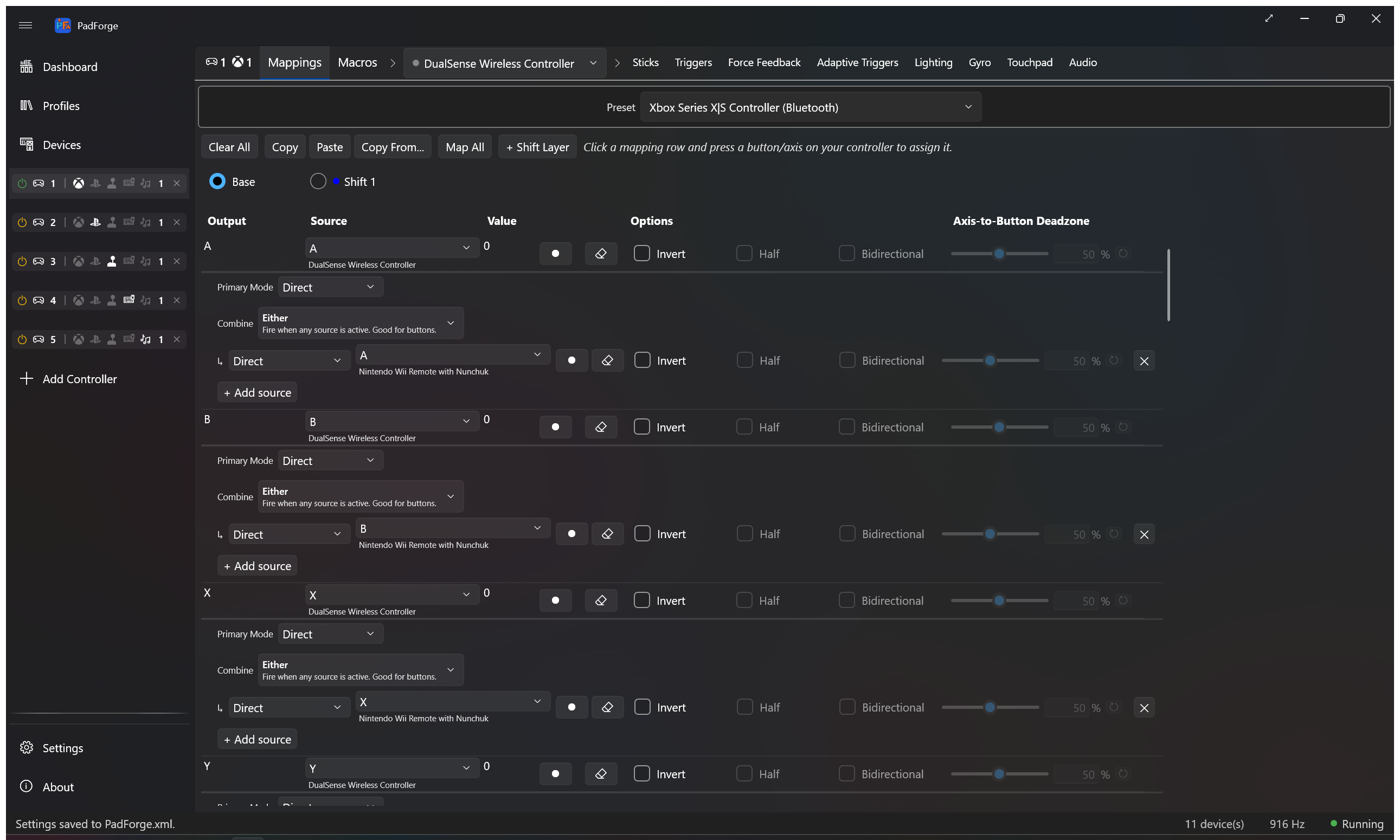Open Primary Mode dropdown under output X

pos(330,634)
